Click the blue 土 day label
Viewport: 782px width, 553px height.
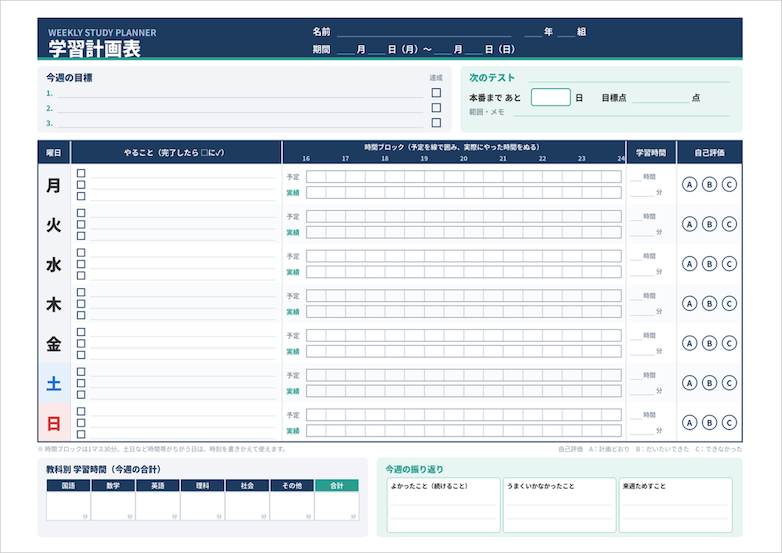pyautogui.click(x=54, y=383)
